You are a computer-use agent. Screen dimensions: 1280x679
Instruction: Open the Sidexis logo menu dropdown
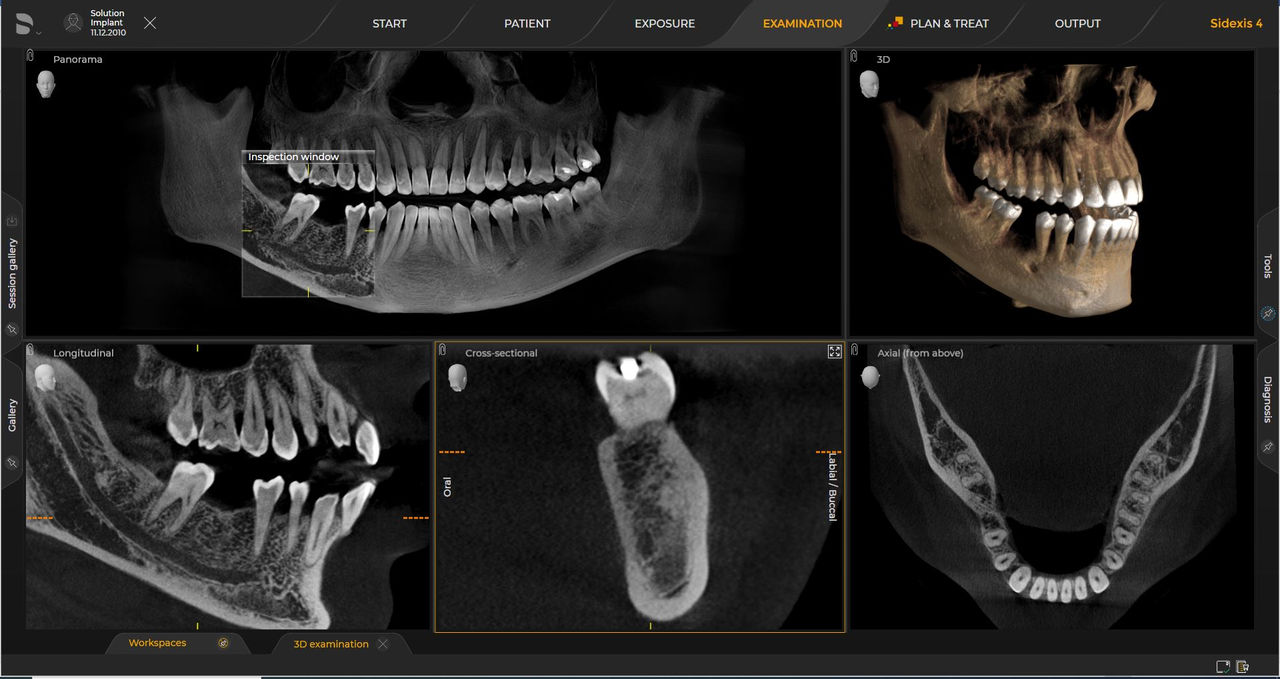27,24
